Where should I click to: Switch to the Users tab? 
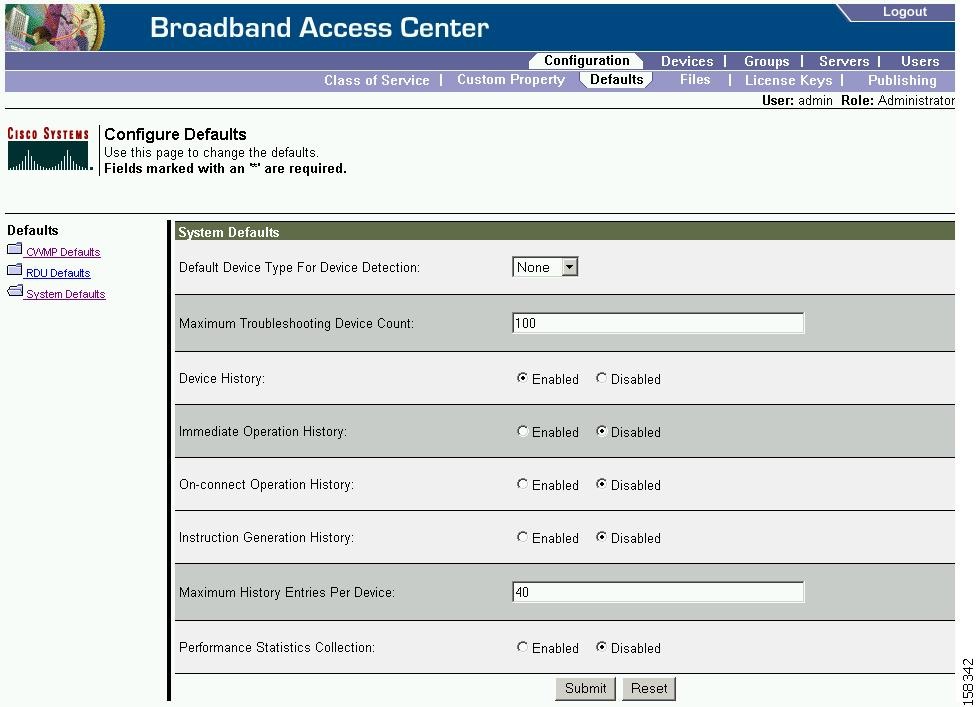click(x=920, y=61)
